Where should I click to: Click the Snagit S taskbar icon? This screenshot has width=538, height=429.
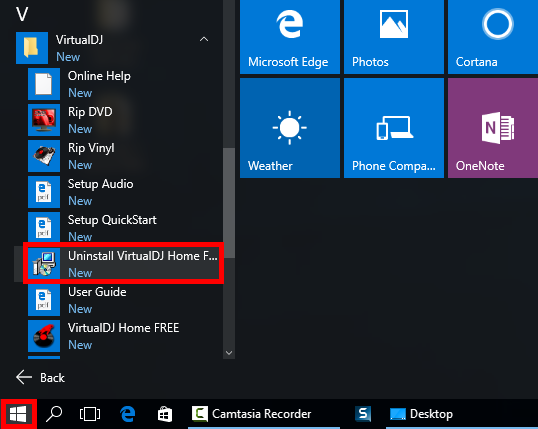coord(363,414)
